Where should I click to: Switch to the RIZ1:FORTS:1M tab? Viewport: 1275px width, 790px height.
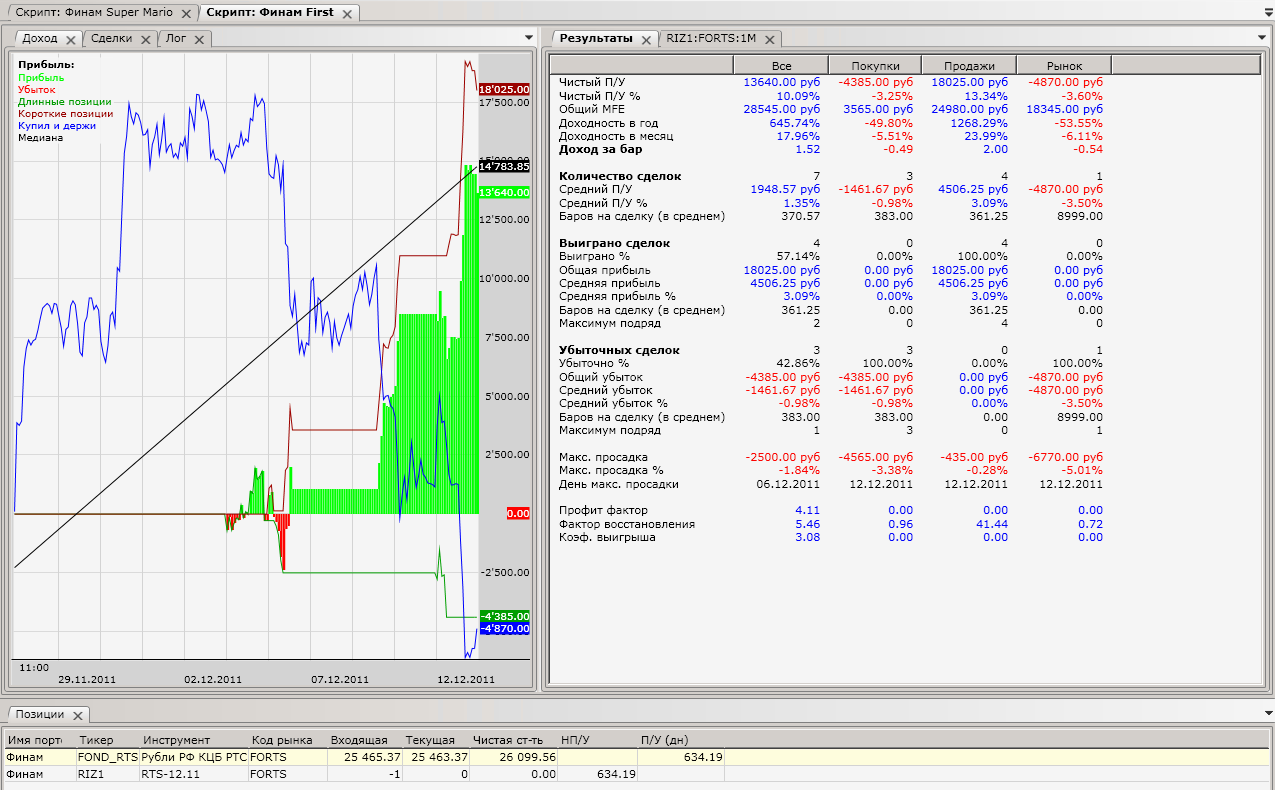click(x=712, y=38)
